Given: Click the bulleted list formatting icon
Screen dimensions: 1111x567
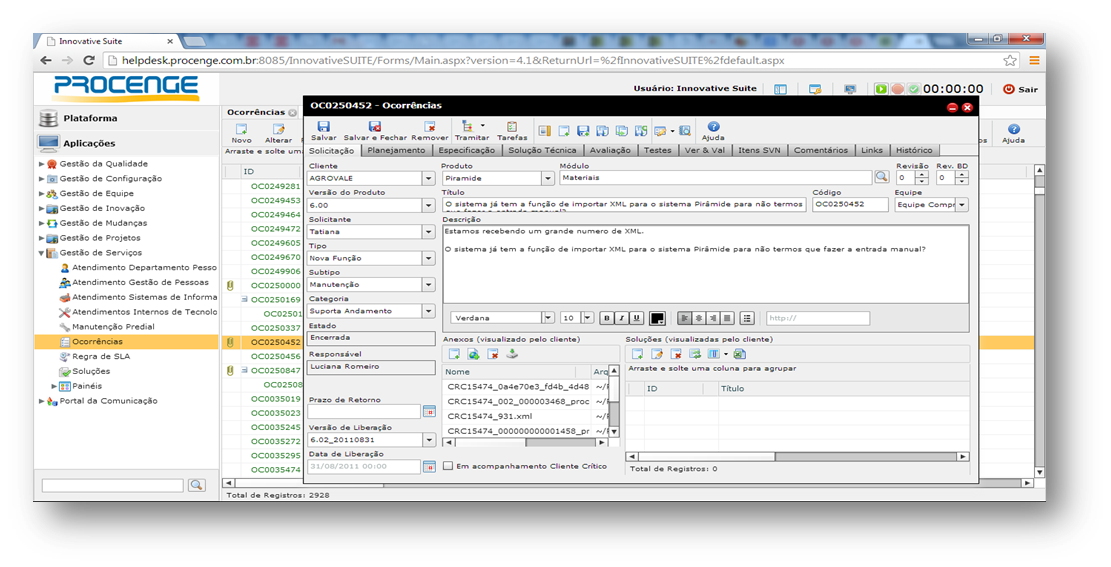Looking at the screenshot, I should (x=747, y=318).
